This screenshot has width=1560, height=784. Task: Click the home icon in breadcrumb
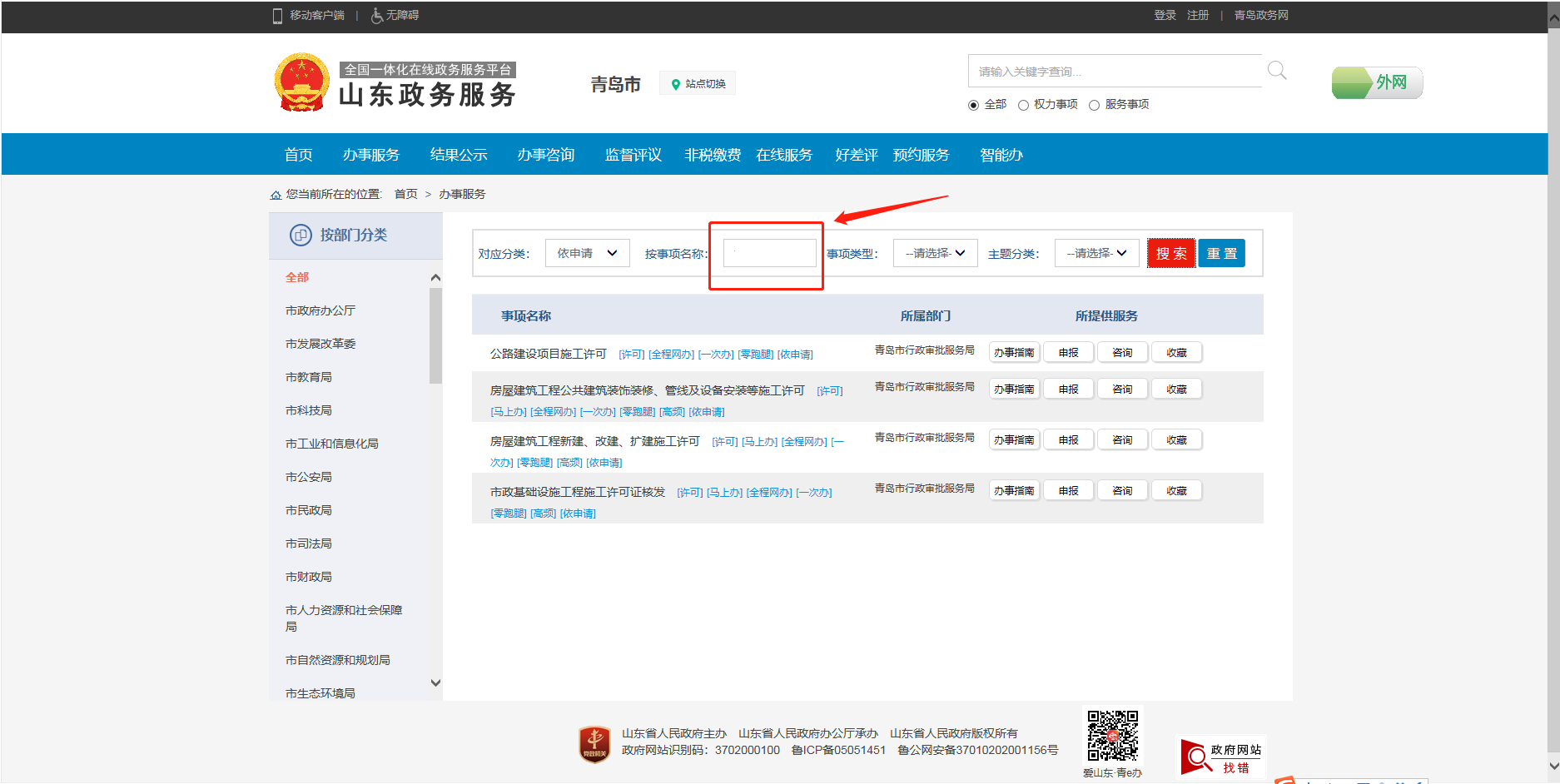point(276,195)
